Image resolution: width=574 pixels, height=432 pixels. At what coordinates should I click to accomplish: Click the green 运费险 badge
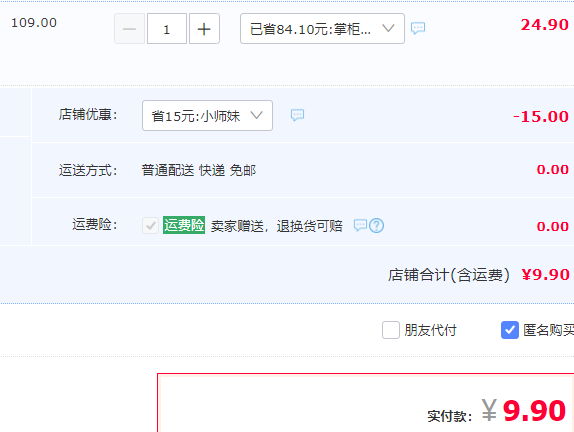click(x=184, y=225)
